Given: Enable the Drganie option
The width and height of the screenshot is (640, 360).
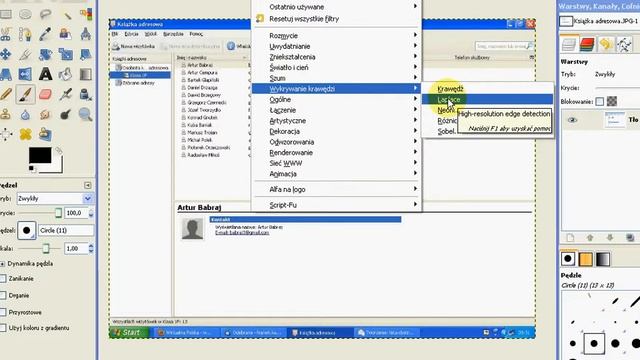Looking at the screenshot, I should 3,295.
